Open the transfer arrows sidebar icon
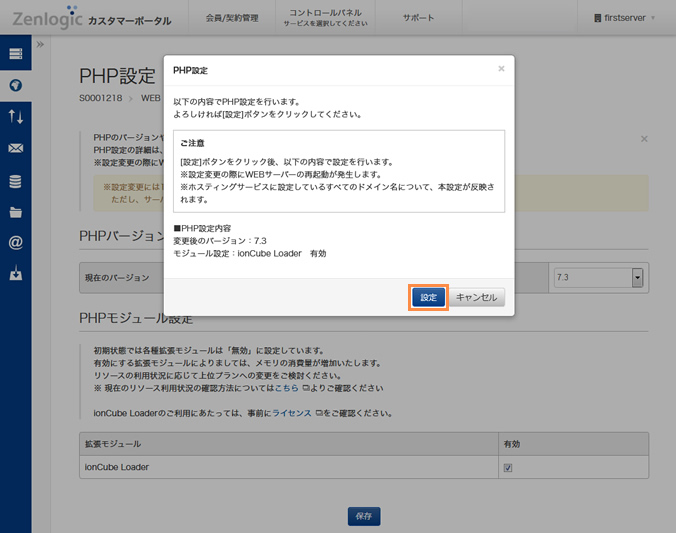The image size is (676, 533). (x=15, y=117)
